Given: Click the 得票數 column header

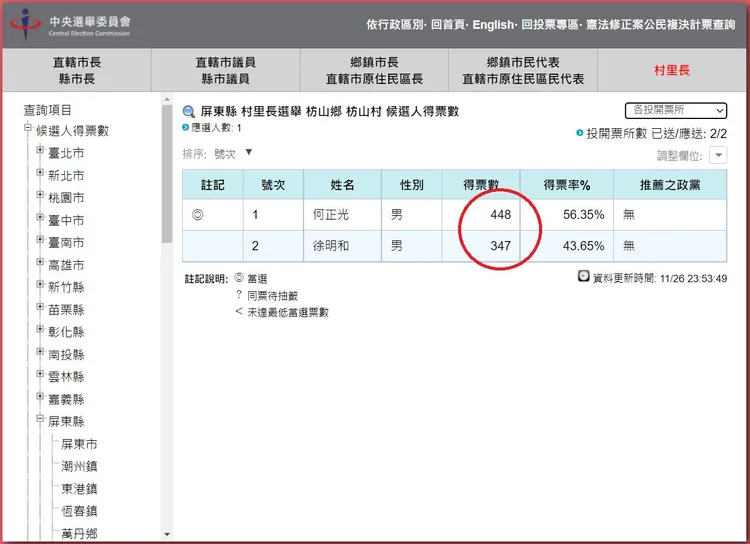Looking at the screenshot, I should coord(480,185).
